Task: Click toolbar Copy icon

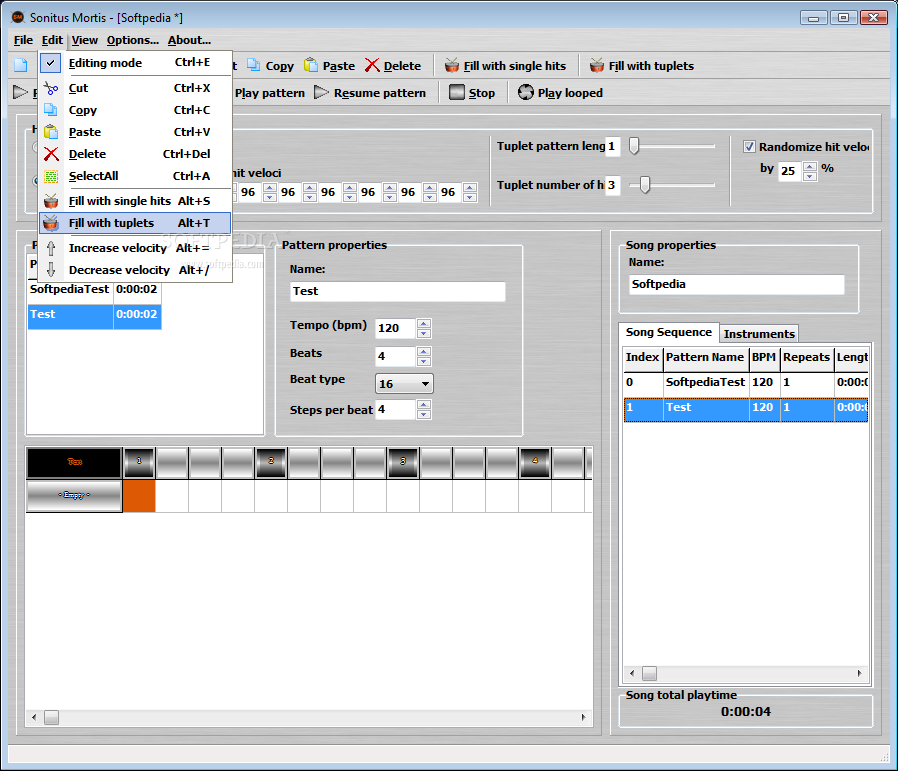Action: pos(254,65)
